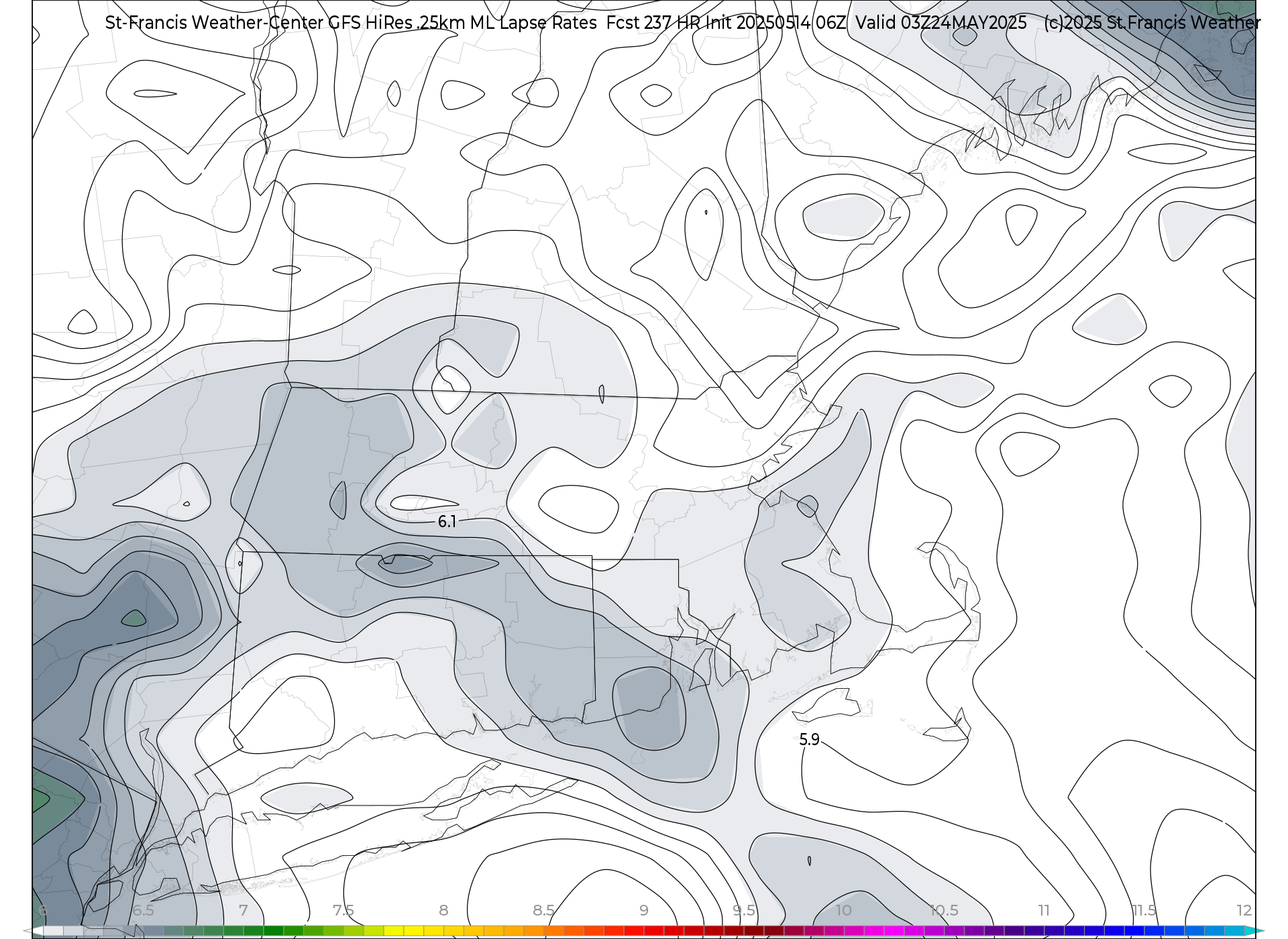Click the 'St-Francis Weather-Center' name in the title
Viewport: 1288px width, 939px height.
(x=214, y=23)
